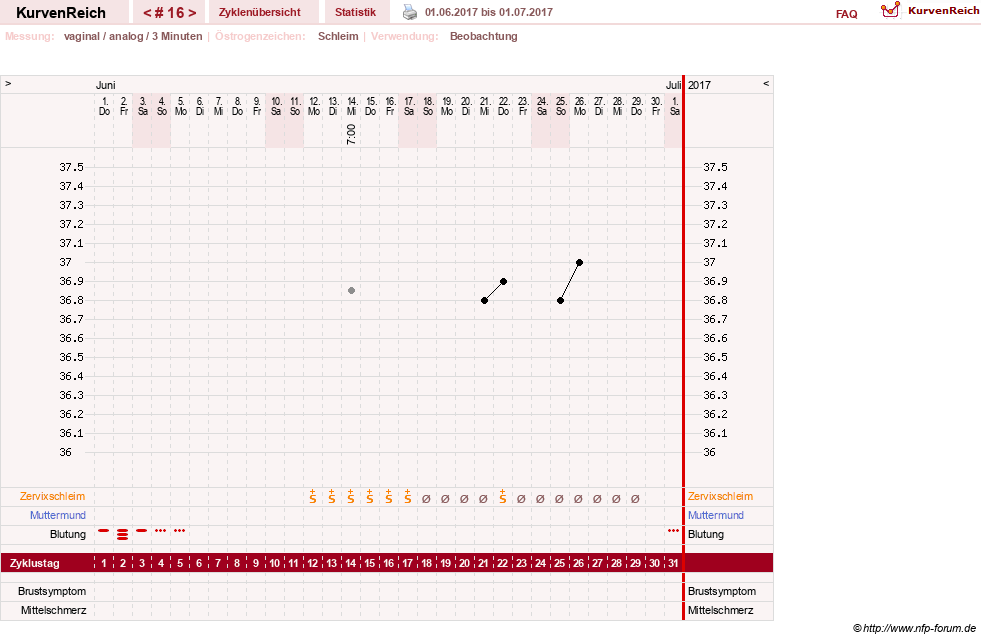Image resolution: width=981 pixels, height=640 pixels.
Task: Click the '1. Sa' July date header
Action: (674, 106)
